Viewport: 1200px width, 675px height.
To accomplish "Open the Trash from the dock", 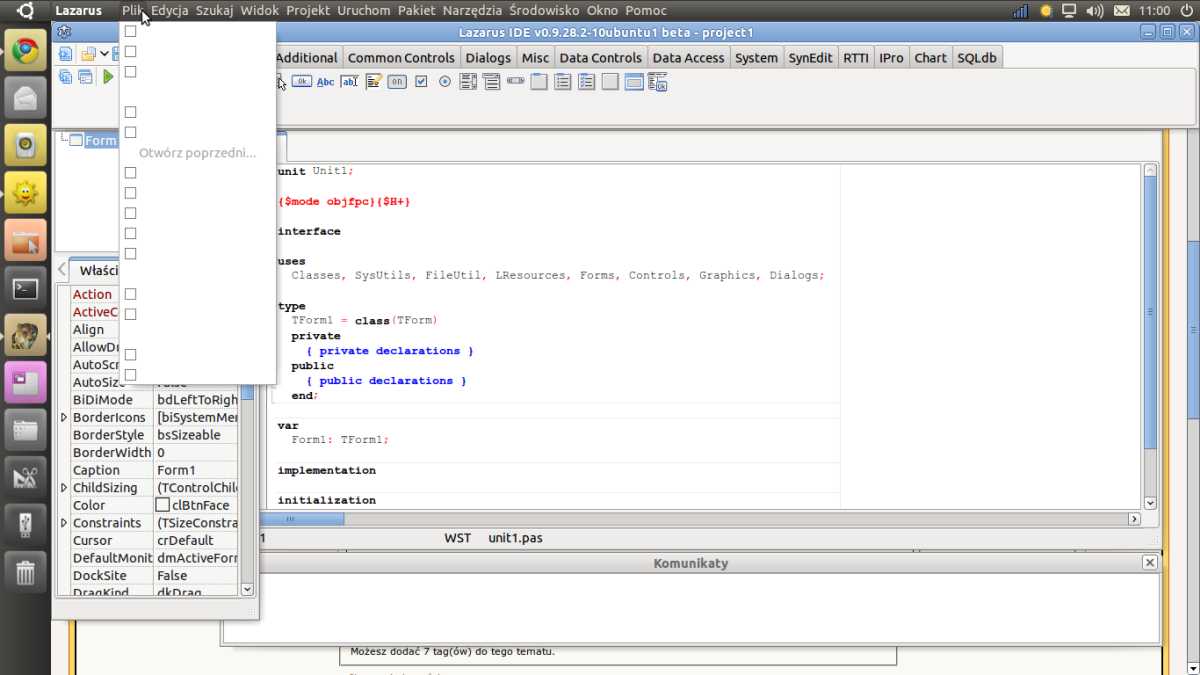I will [25, 573].
